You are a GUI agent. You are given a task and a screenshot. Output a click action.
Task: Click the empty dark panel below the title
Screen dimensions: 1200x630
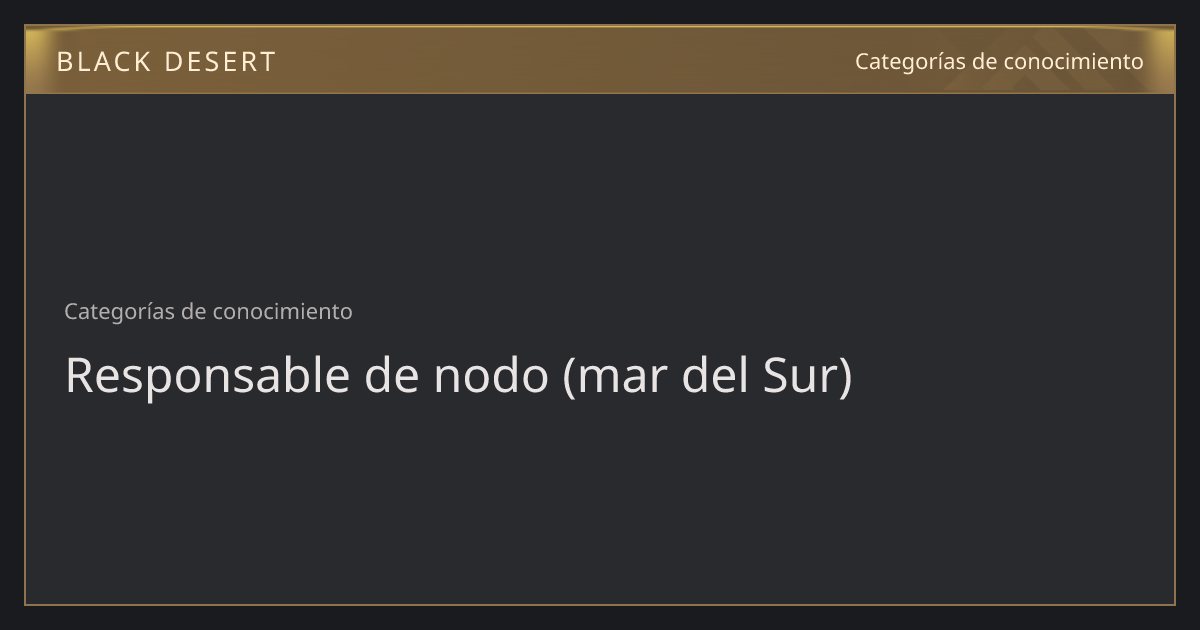(600, 505)
